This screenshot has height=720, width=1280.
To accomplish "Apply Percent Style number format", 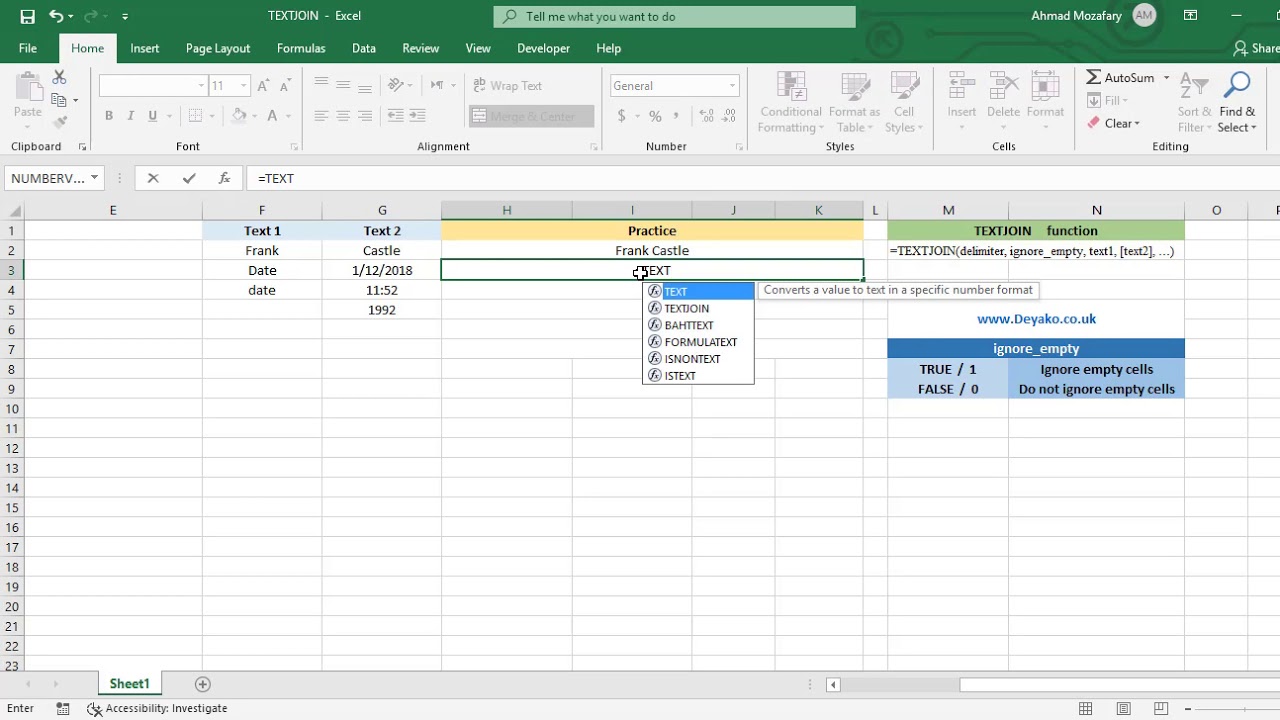I will click(655, 116).
